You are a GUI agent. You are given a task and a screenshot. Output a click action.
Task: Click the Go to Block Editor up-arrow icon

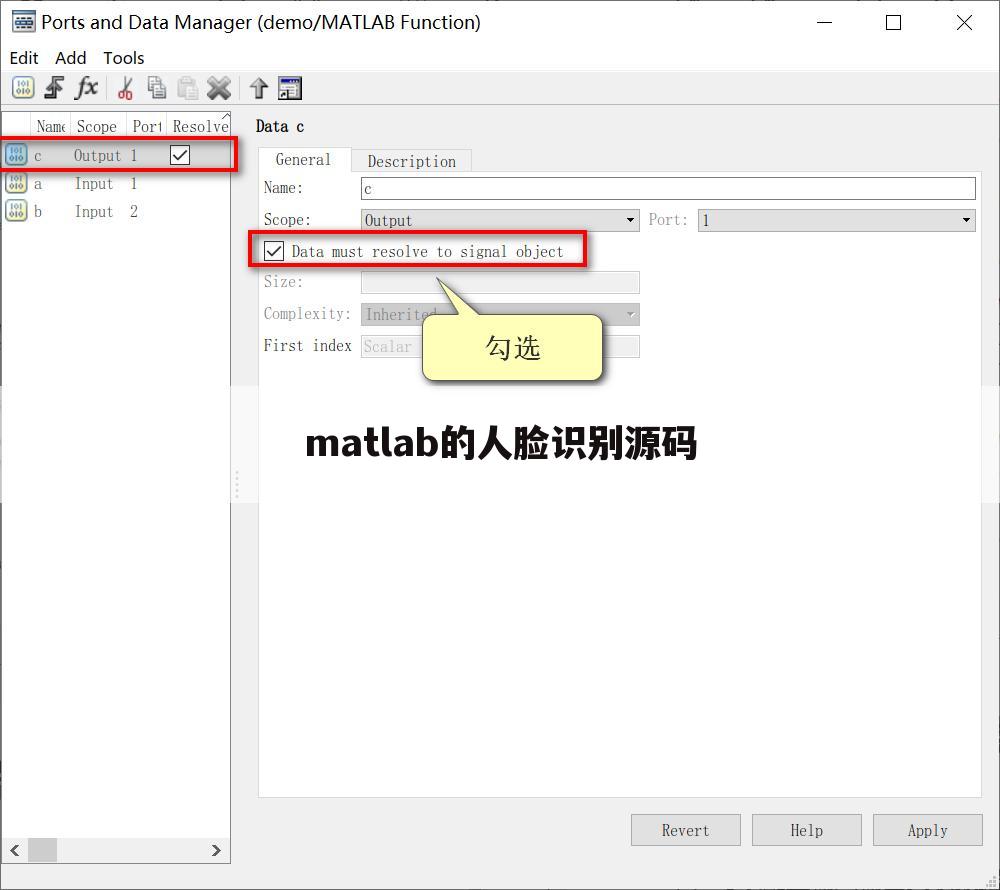pyautogui.click(x=258, y=88)
